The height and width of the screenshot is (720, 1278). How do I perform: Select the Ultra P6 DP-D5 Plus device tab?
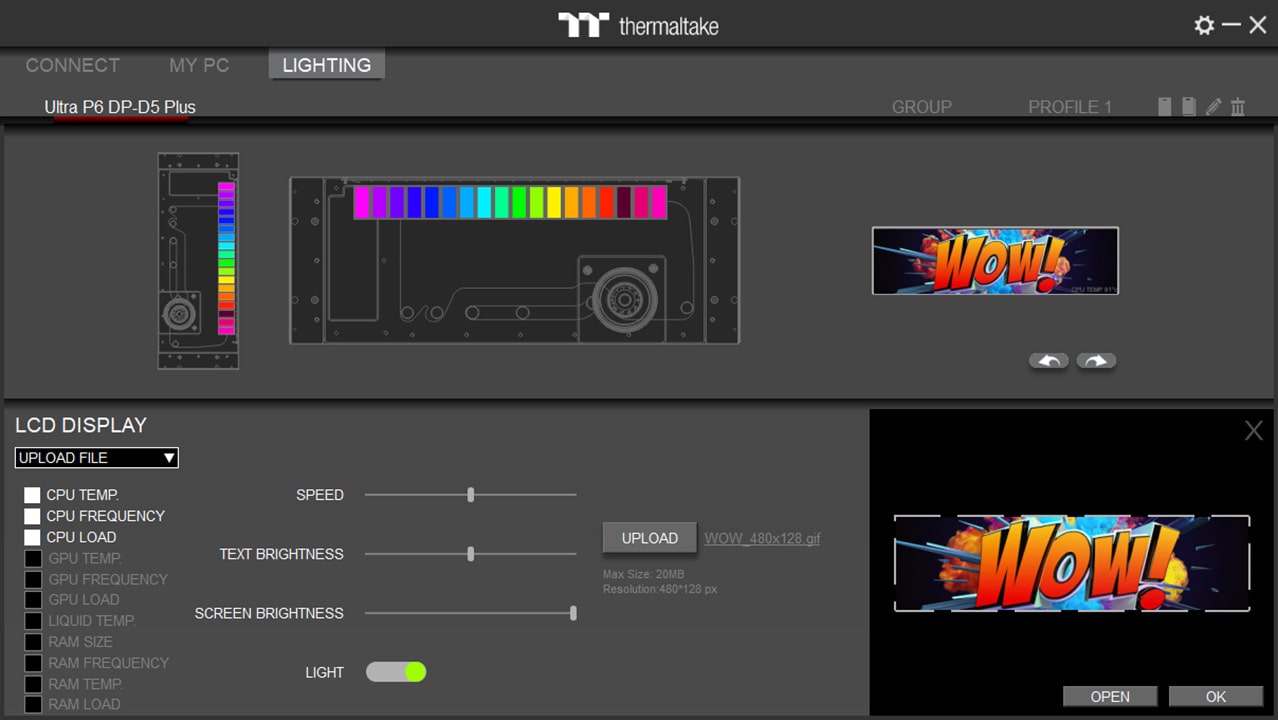120,107
